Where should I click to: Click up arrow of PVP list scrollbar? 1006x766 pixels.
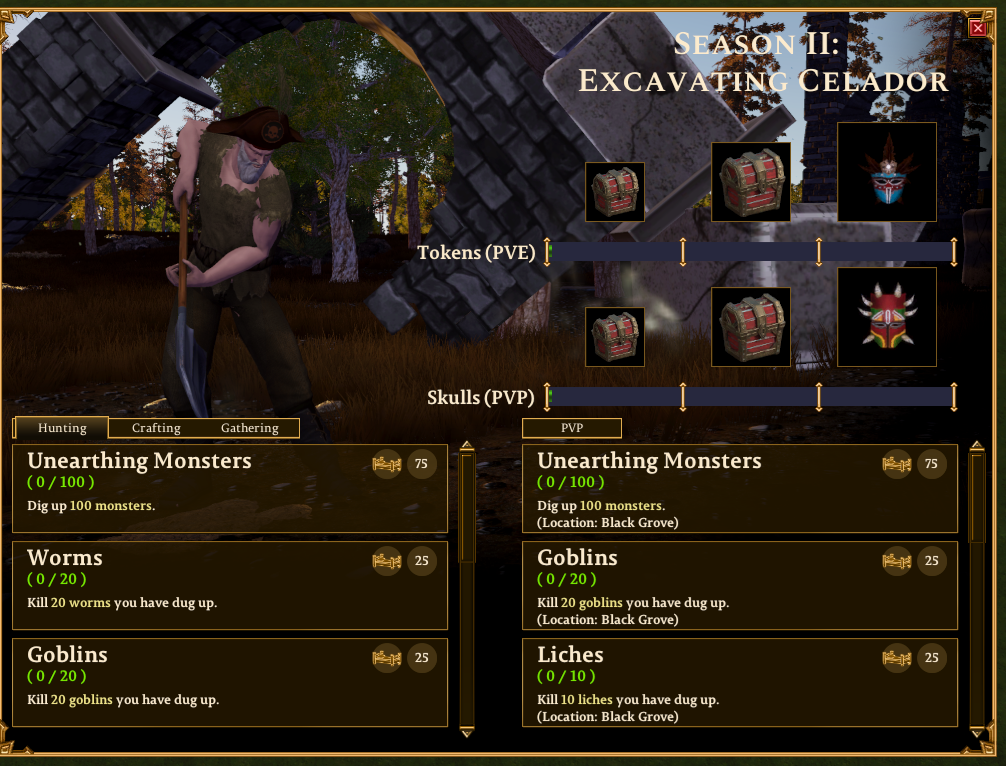977,446
